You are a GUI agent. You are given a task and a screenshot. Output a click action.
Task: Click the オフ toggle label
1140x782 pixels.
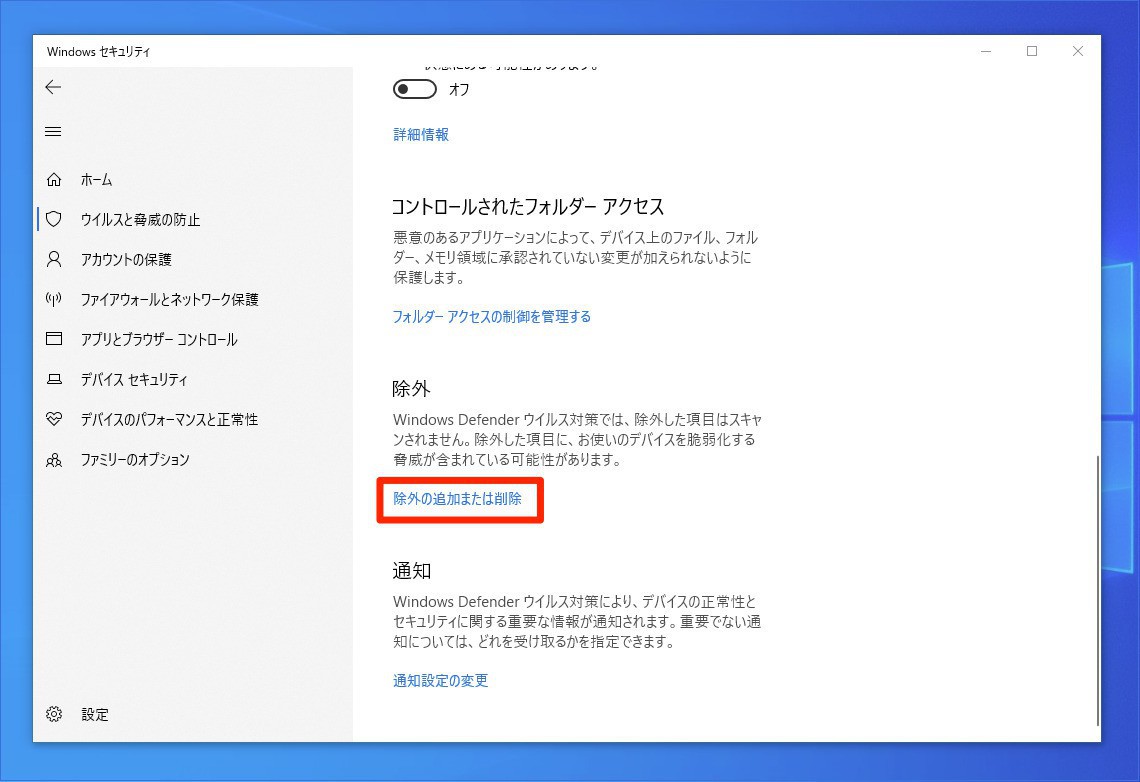pos(459,89)
